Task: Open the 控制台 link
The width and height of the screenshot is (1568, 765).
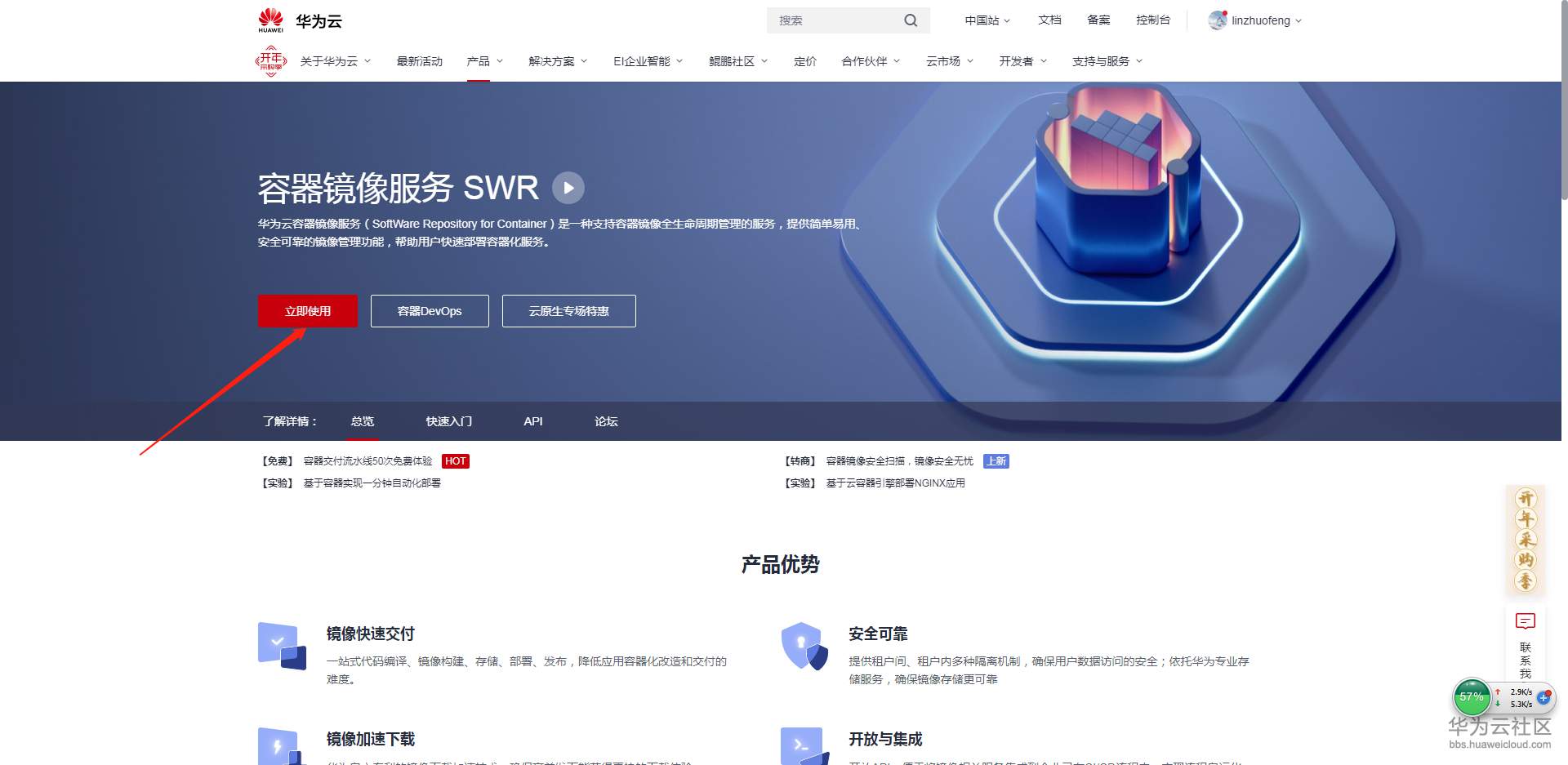Action: [x=1153, y=20]
